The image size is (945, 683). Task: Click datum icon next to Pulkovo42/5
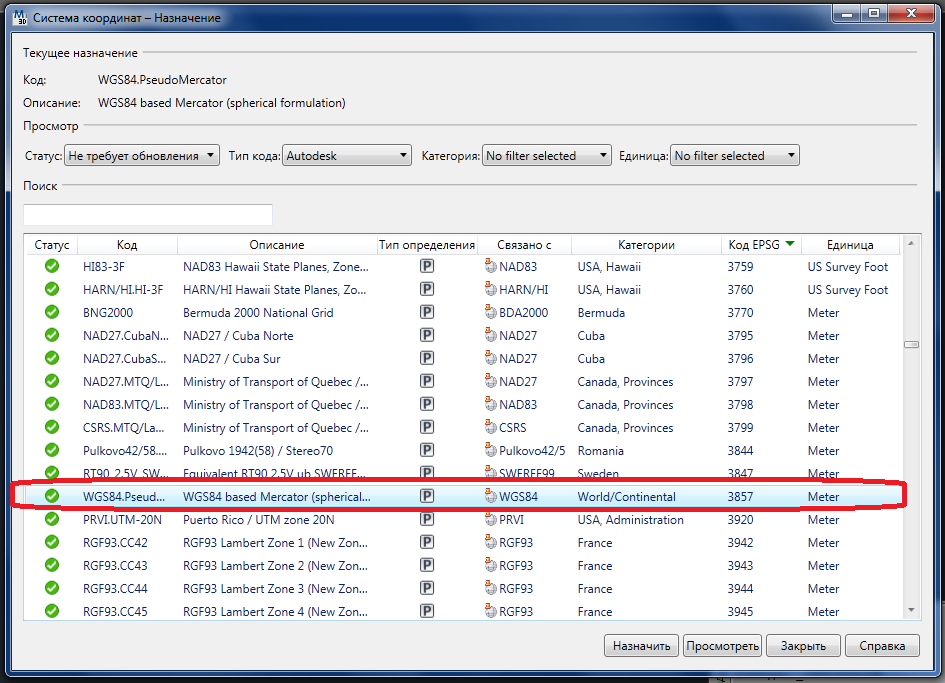490,451
